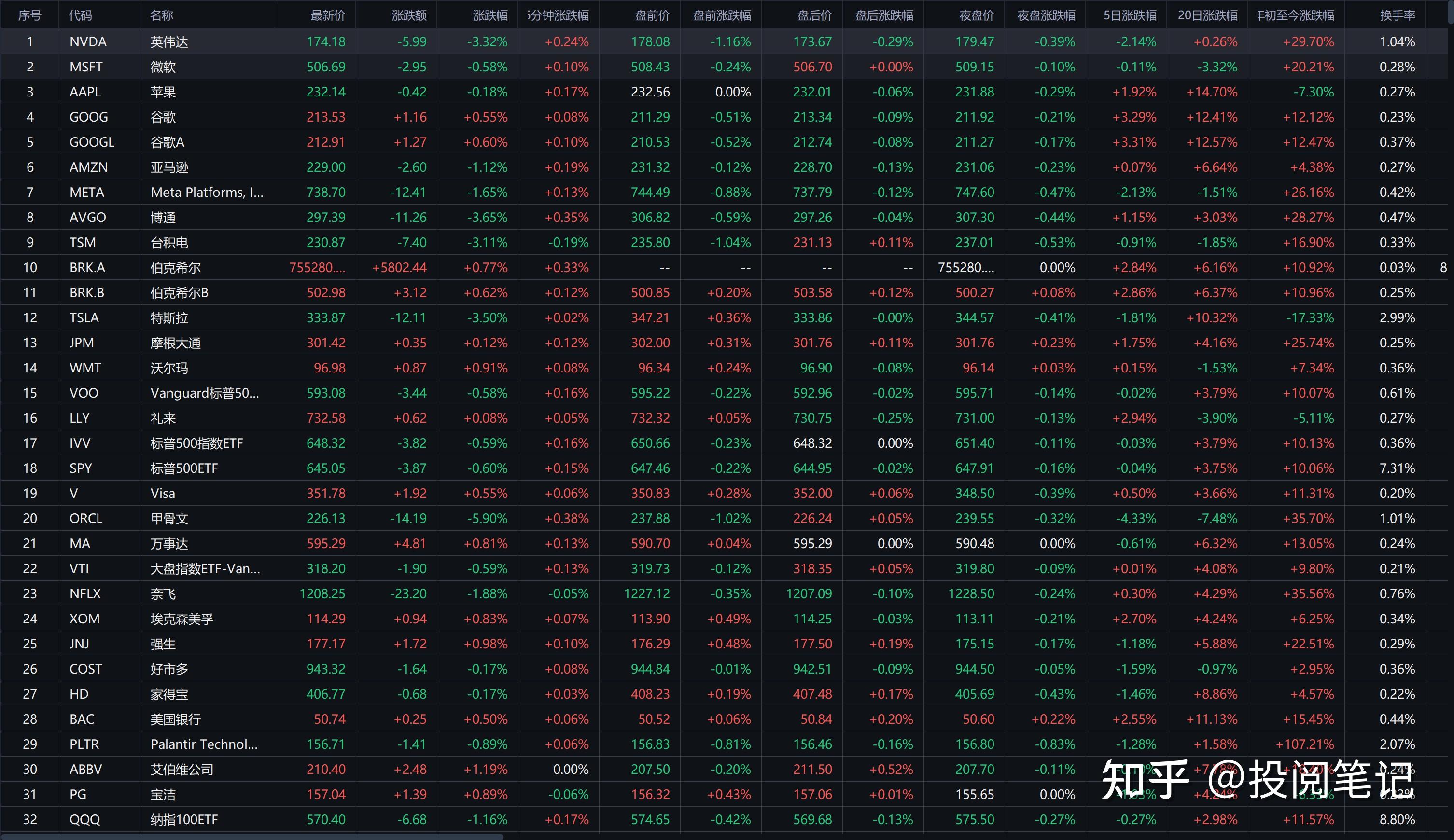This screenshot has width=1454, height=840.
Task: Sort by the 代码 column header
Action: [80, 15]
